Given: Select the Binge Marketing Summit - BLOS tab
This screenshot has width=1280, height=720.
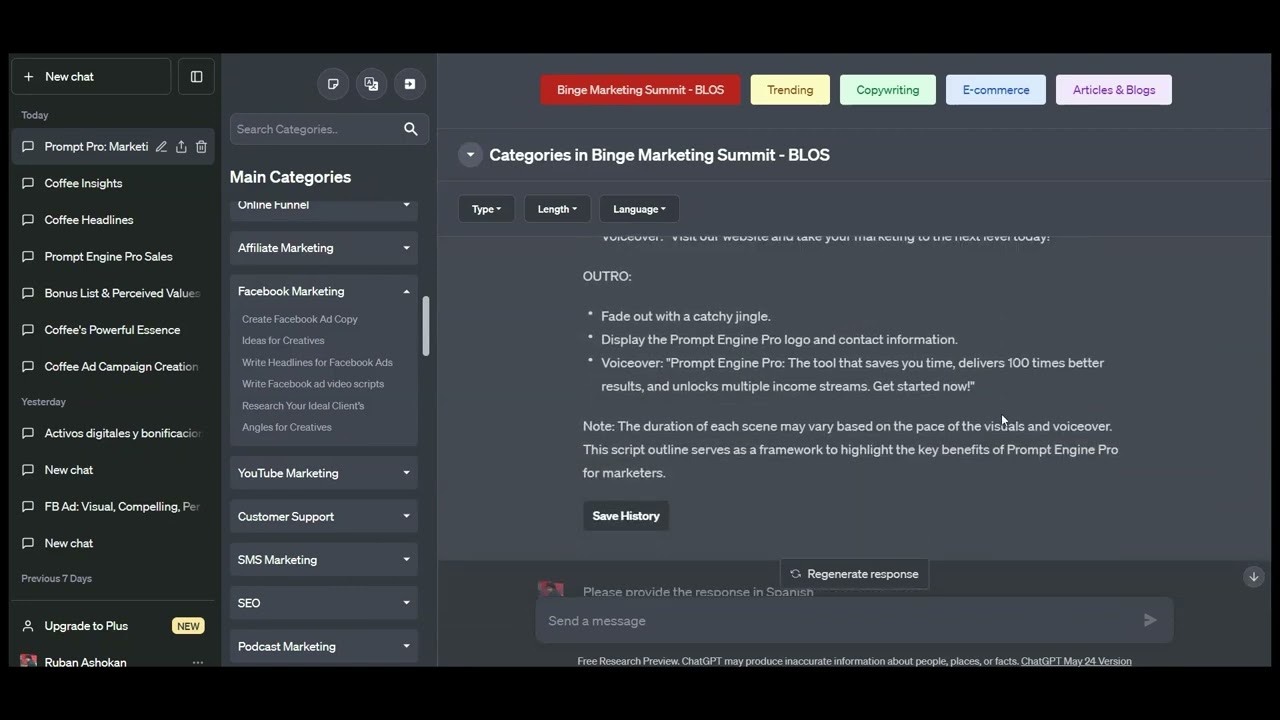Looking at the screenshot, I should point(640,90).
